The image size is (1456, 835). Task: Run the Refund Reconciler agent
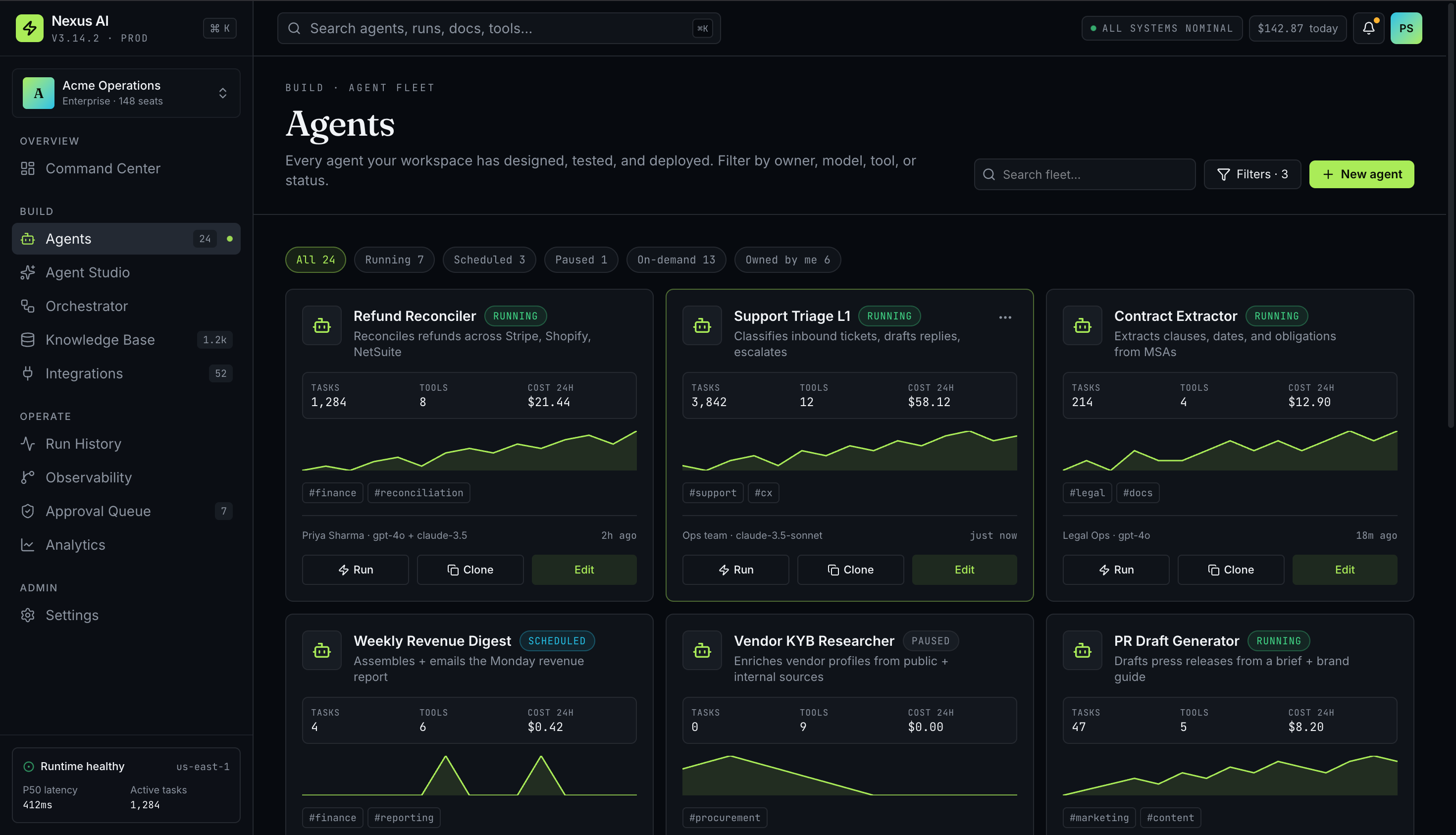(x=356, y=570)
